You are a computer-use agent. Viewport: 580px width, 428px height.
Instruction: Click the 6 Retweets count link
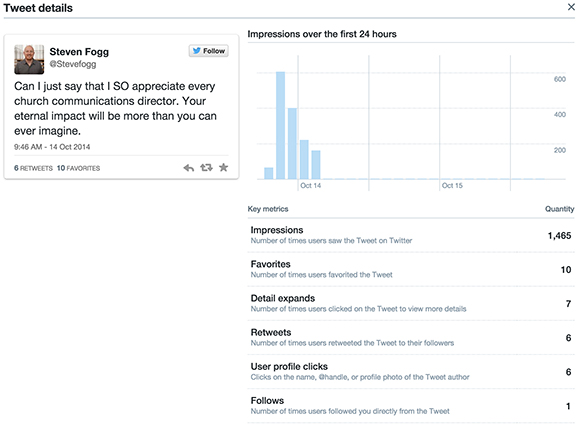coord(33,168)
